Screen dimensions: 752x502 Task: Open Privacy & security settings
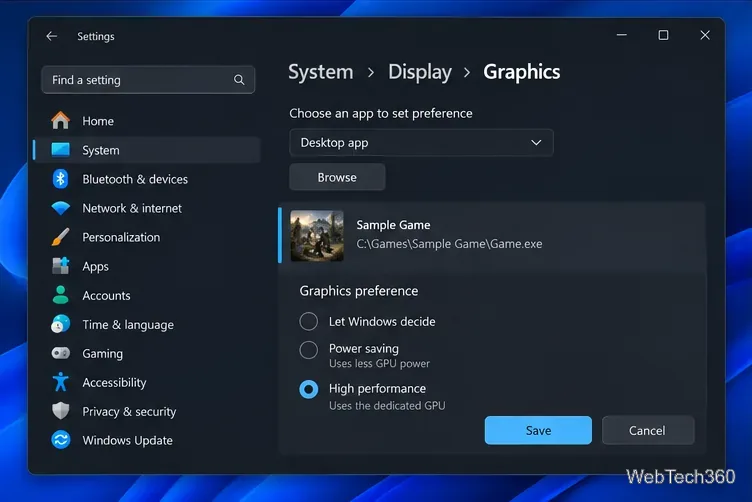148,411
